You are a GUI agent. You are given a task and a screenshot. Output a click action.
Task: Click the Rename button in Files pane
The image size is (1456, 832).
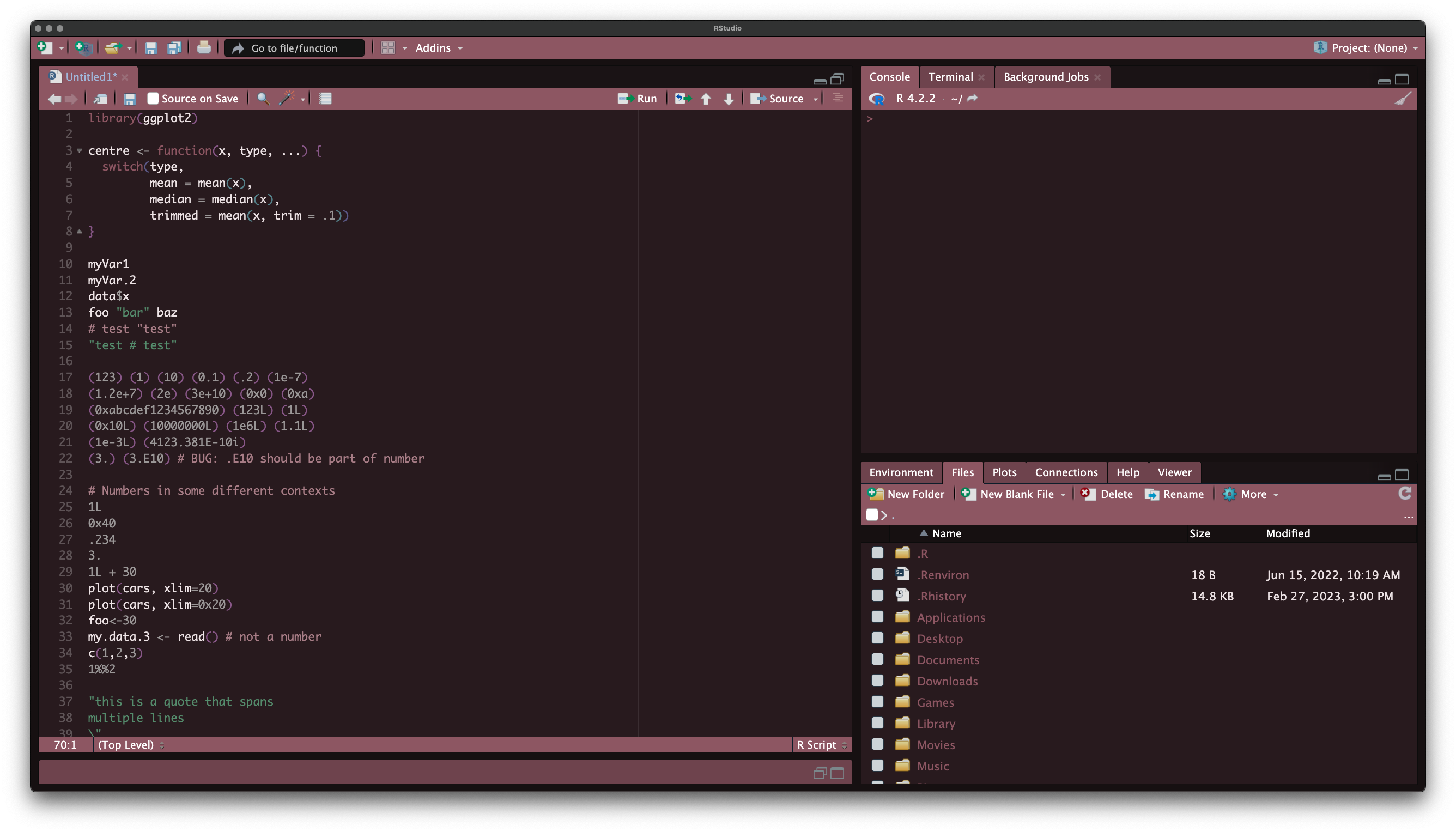pos(1174,494)
